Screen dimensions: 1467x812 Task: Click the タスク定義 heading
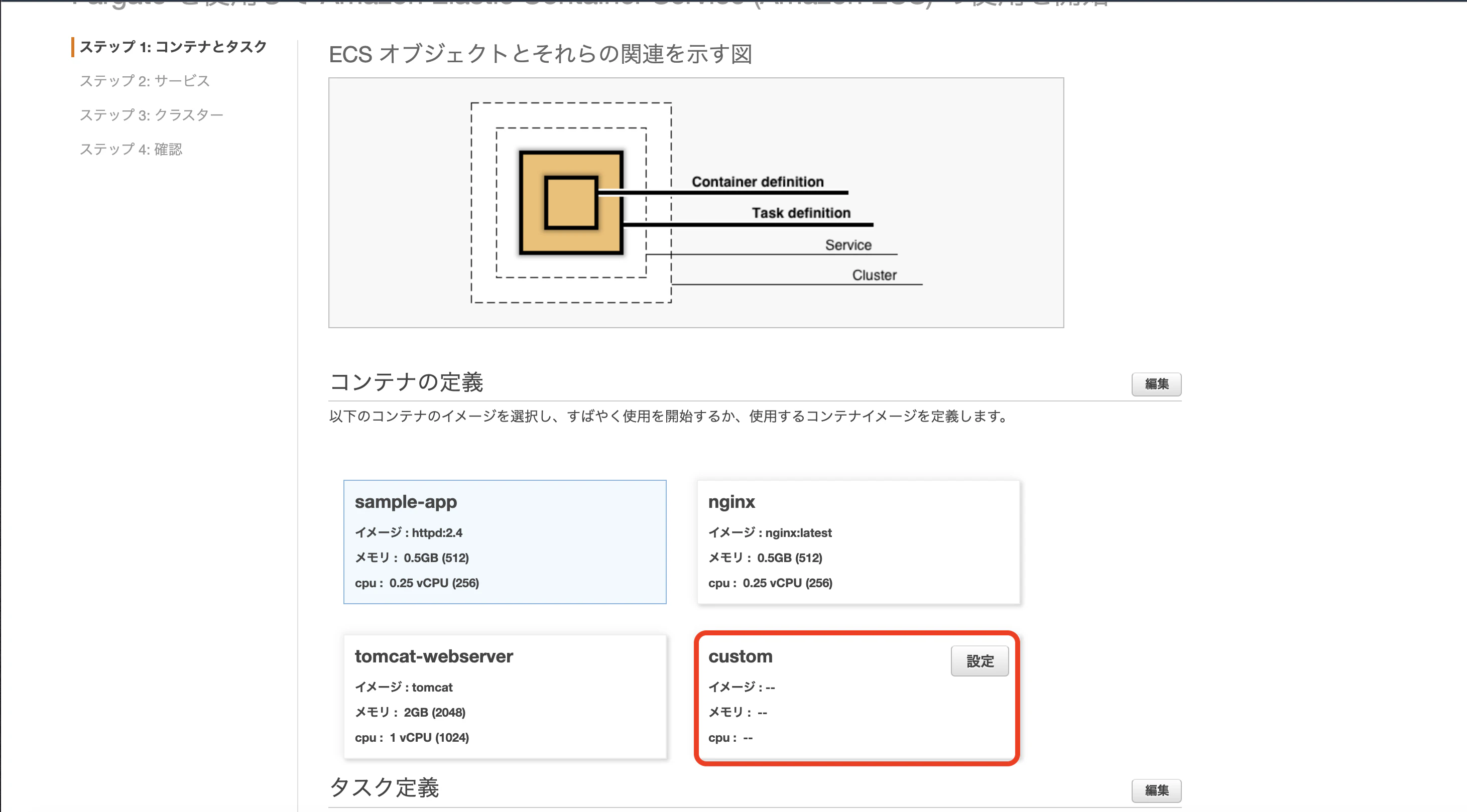384,787
